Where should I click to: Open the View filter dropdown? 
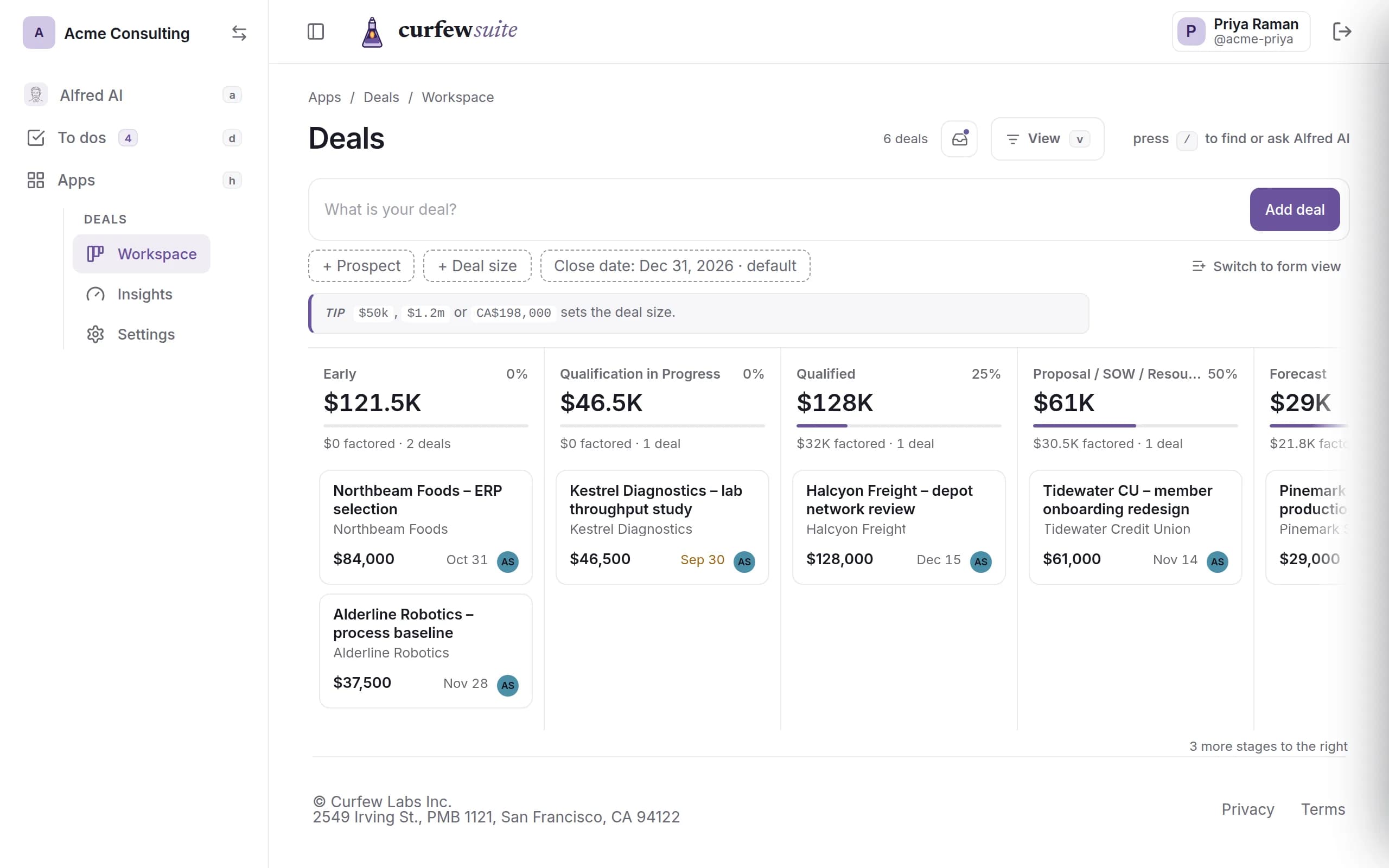1047,139
